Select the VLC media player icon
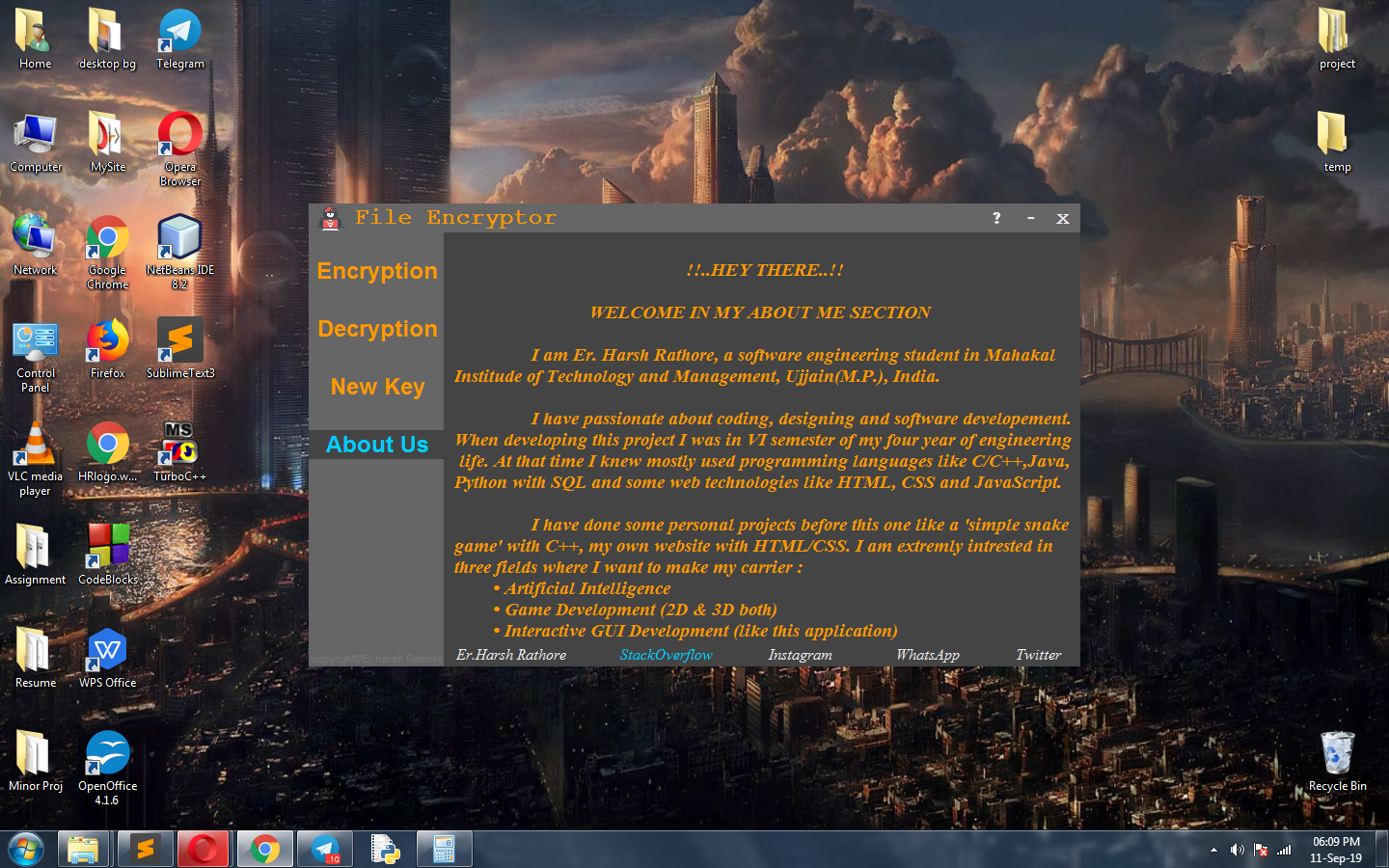 tap(36, 453)
